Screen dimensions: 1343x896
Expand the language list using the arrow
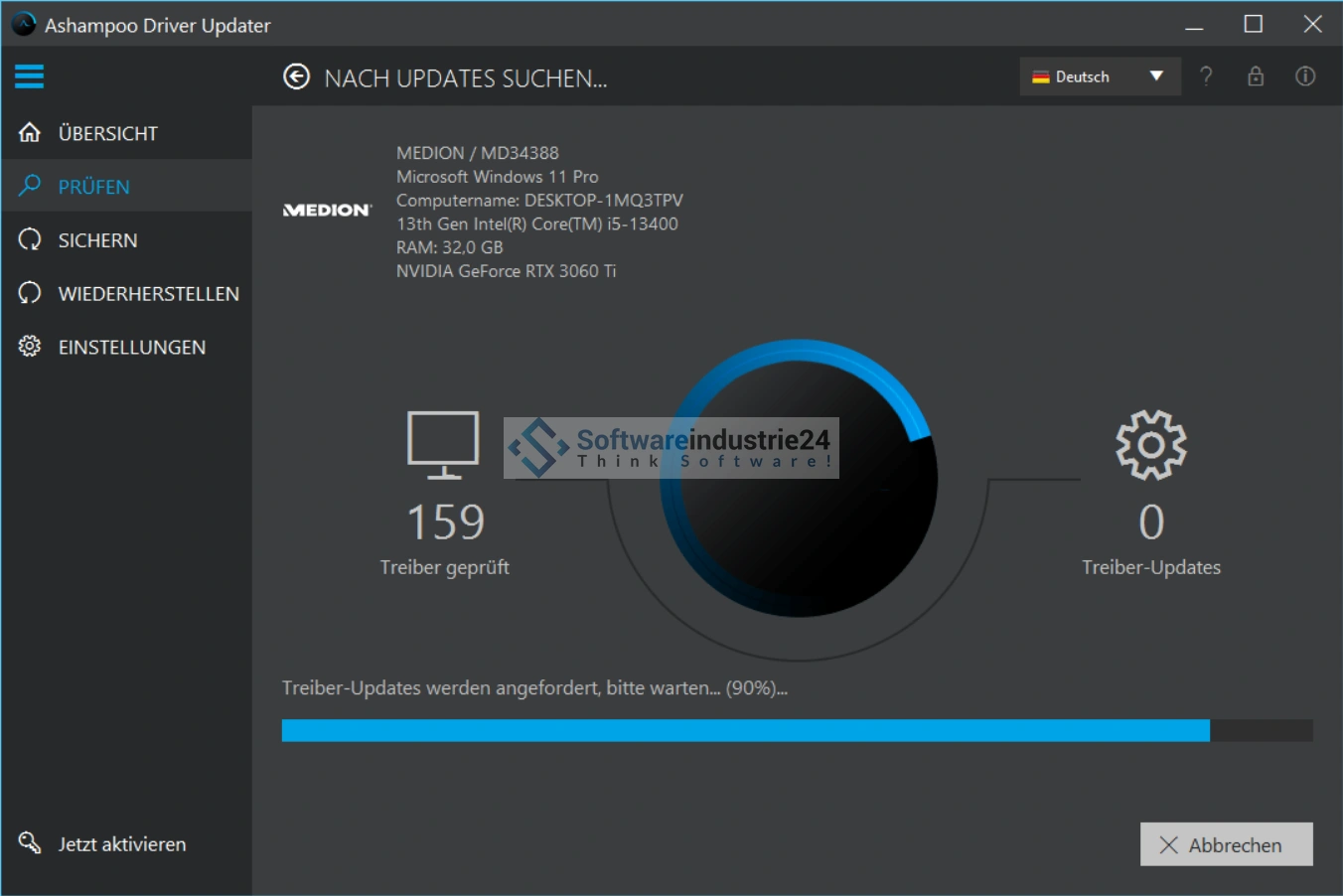coord(1156,76)
